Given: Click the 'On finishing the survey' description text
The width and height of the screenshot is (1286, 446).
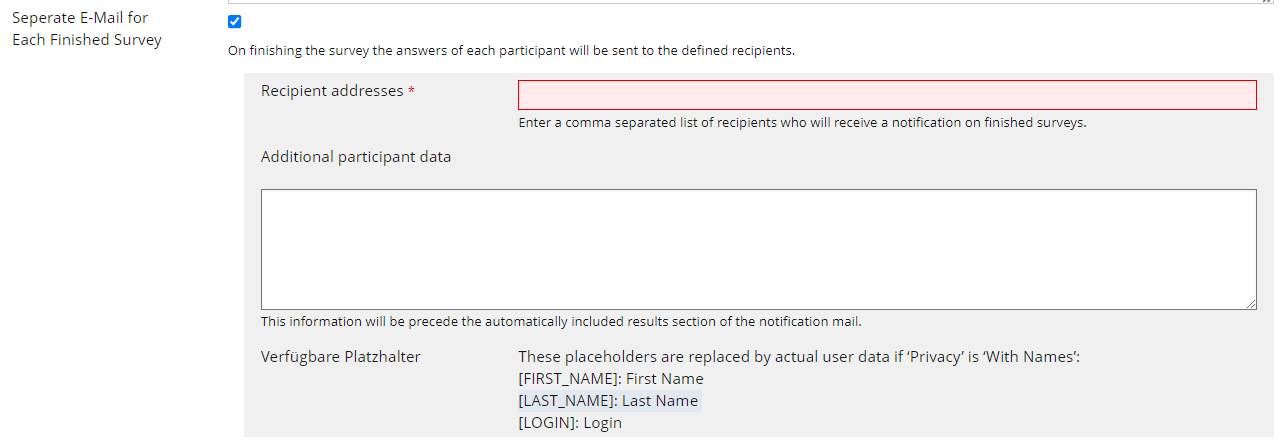Looking at the screenshot, I should pyautogui.click(x=511, y=51).
